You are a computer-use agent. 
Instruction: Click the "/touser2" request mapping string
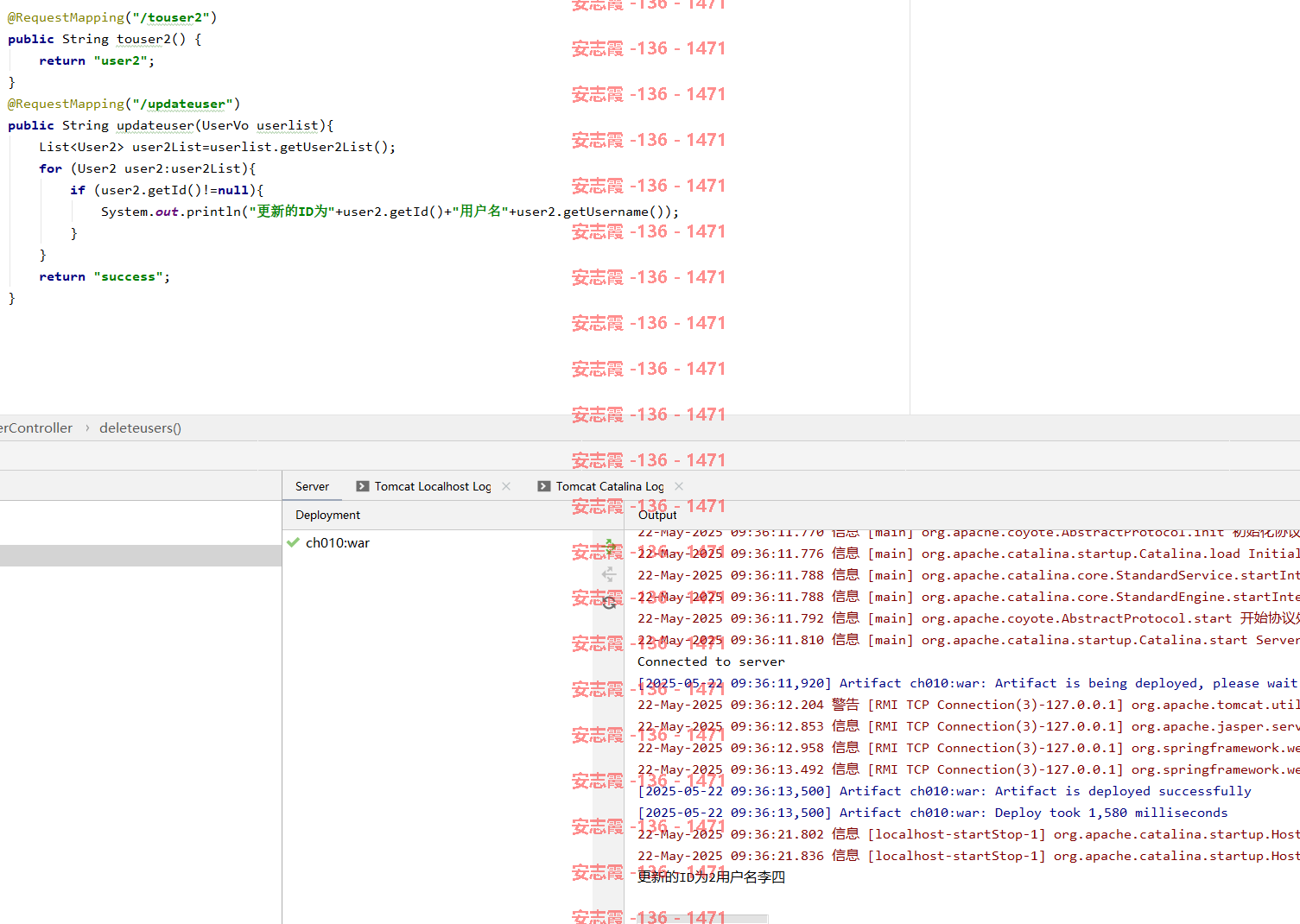coord(171,17)
